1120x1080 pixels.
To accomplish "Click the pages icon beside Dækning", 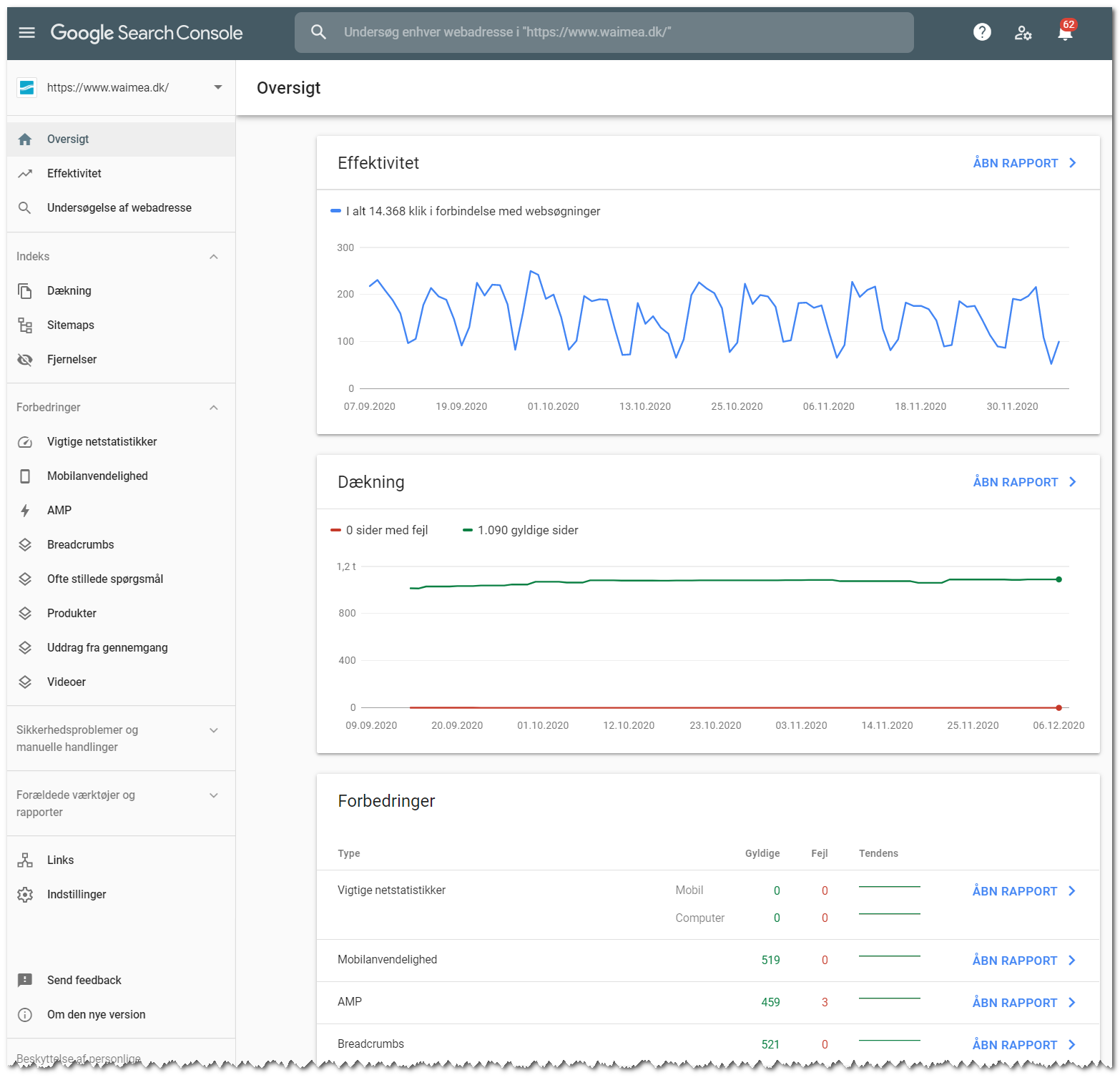I will click(x=25, y=291).
